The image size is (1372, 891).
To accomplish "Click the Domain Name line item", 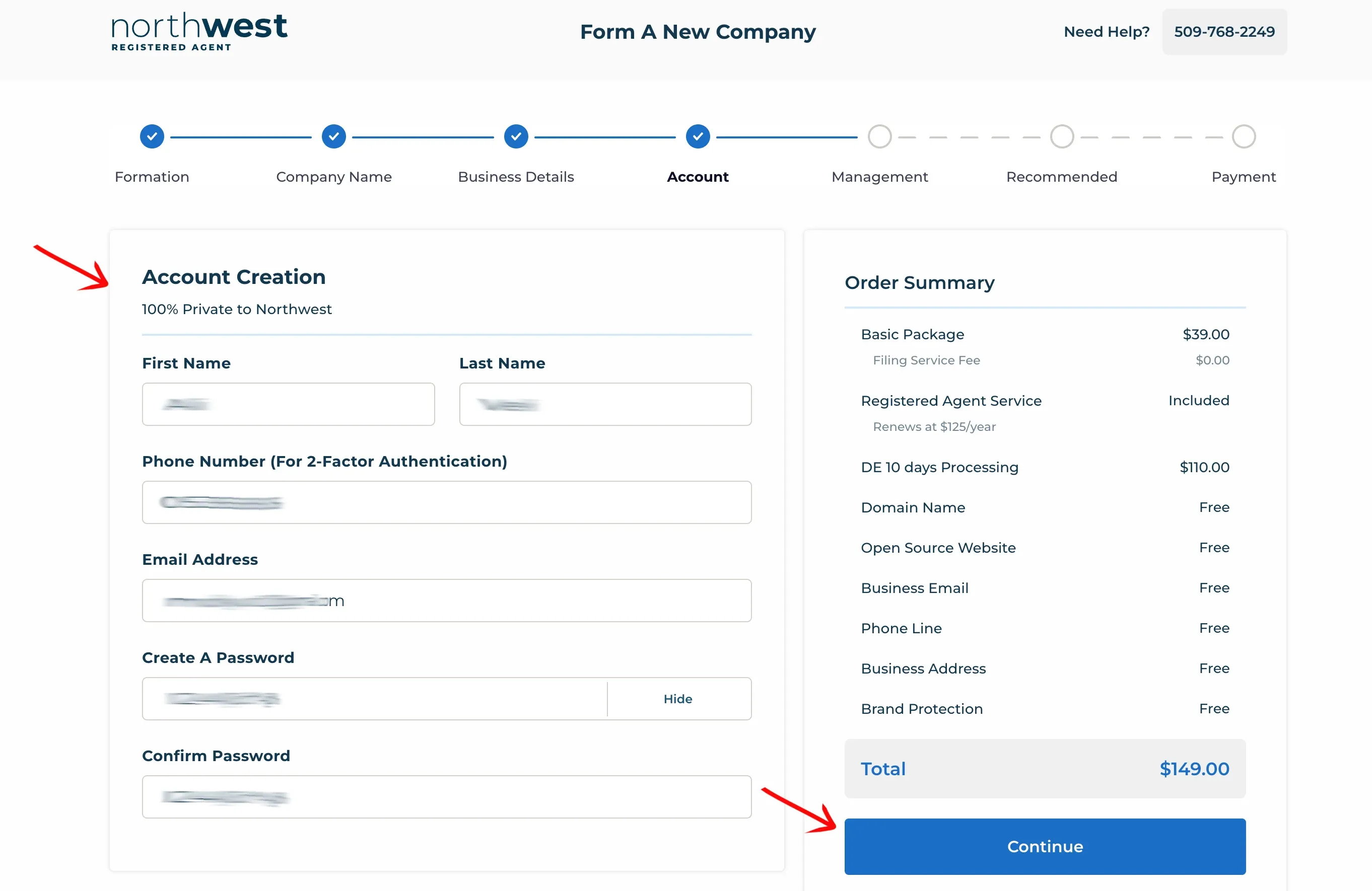I will click(913, 508).
